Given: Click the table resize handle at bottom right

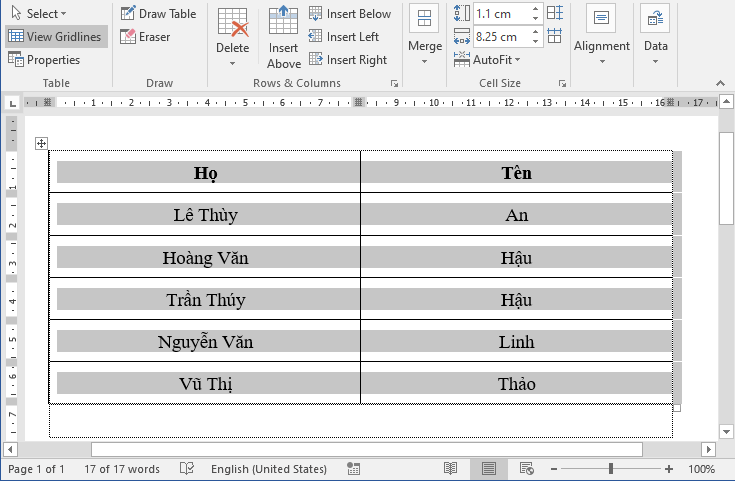Looking at the screenshot, I should (677, 408).
